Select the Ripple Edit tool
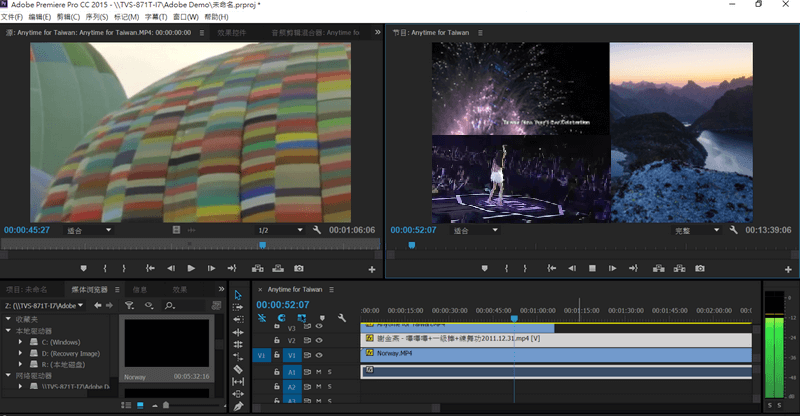800x416 pixels. (x=238, y=332)
